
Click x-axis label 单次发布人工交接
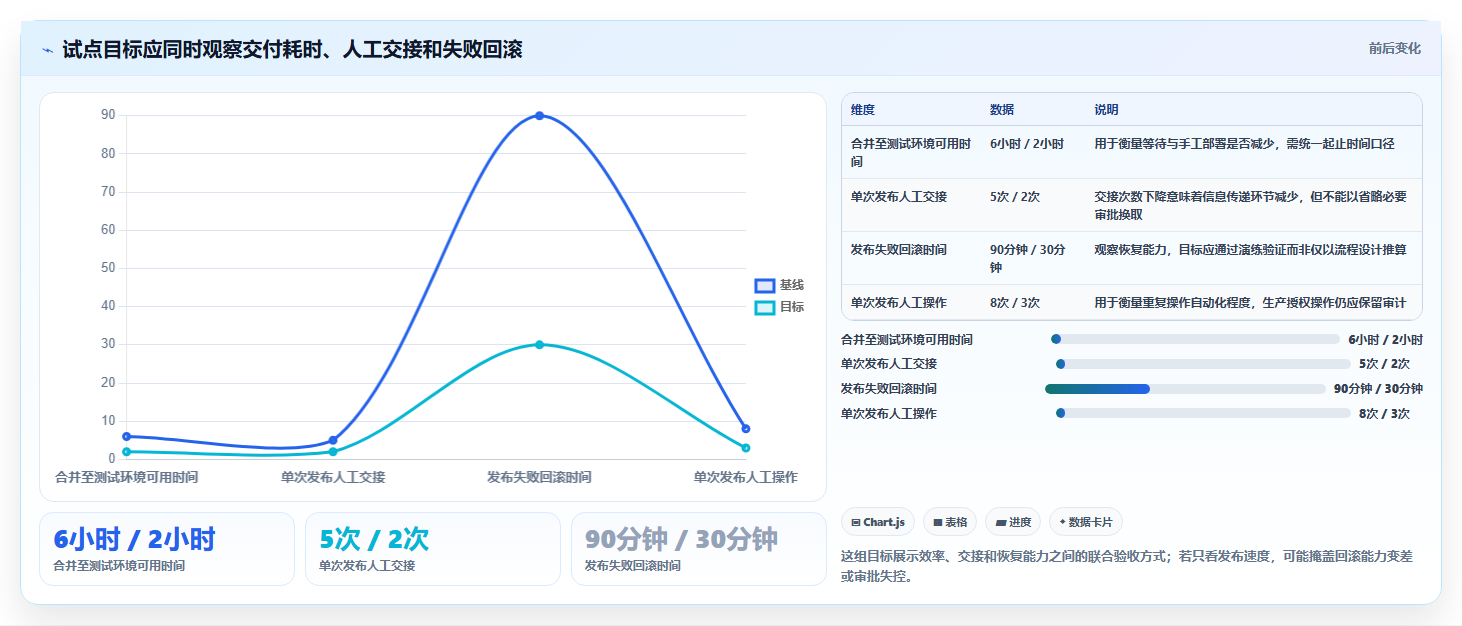[333, 478]
